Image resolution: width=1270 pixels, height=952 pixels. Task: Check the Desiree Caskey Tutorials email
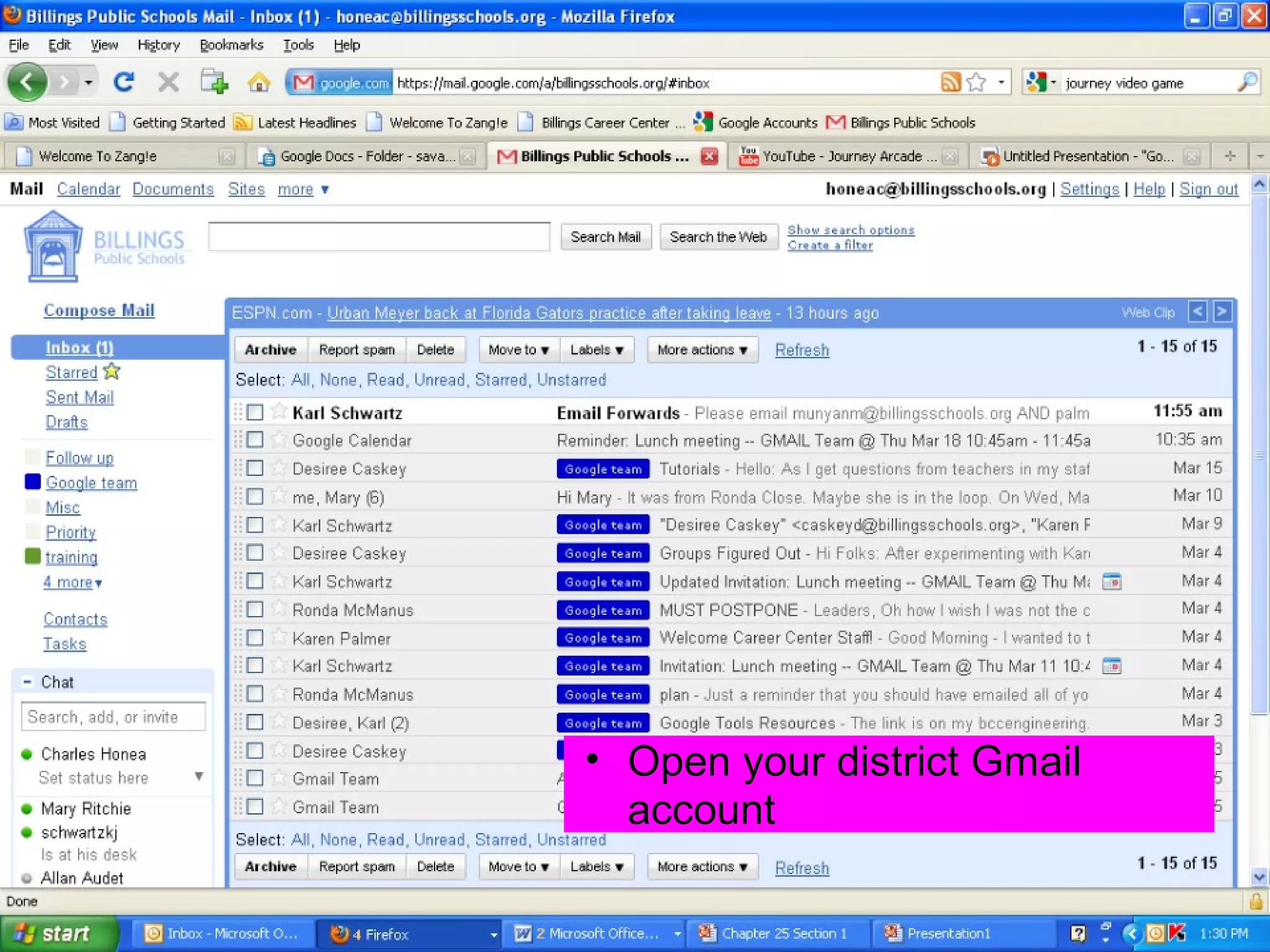pyautogui.click(x=255, y=468)
